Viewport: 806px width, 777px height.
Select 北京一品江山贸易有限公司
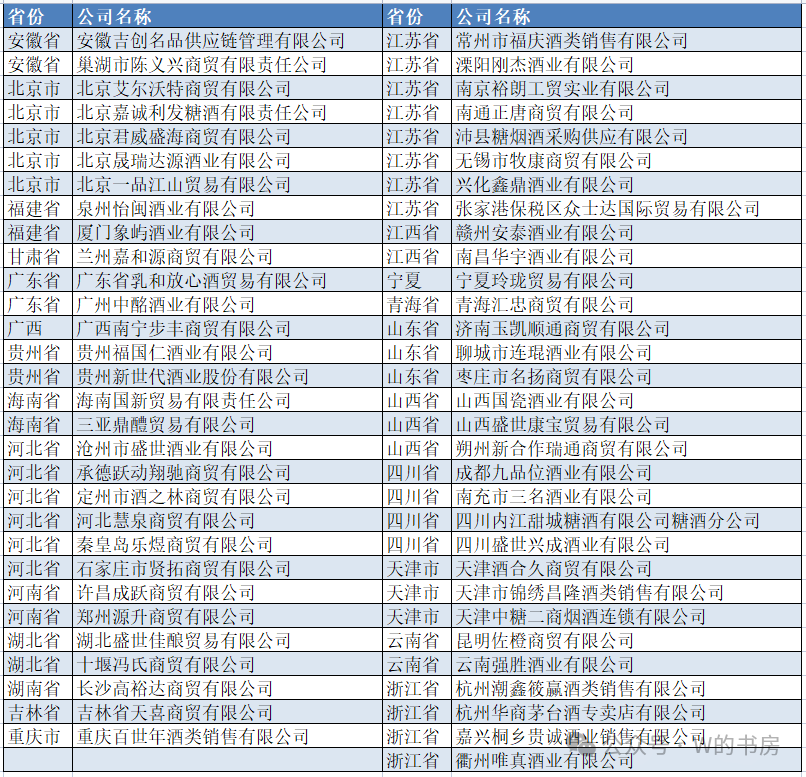tap(227, 184)
